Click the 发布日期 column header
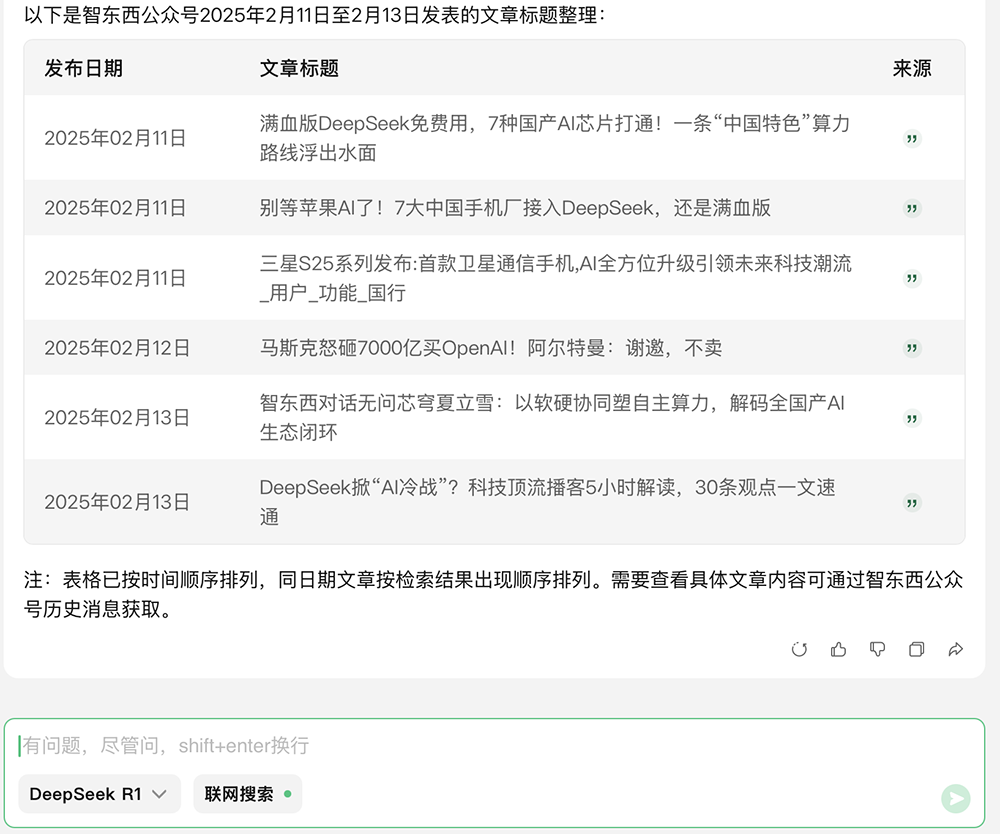 tap(84, 68)
